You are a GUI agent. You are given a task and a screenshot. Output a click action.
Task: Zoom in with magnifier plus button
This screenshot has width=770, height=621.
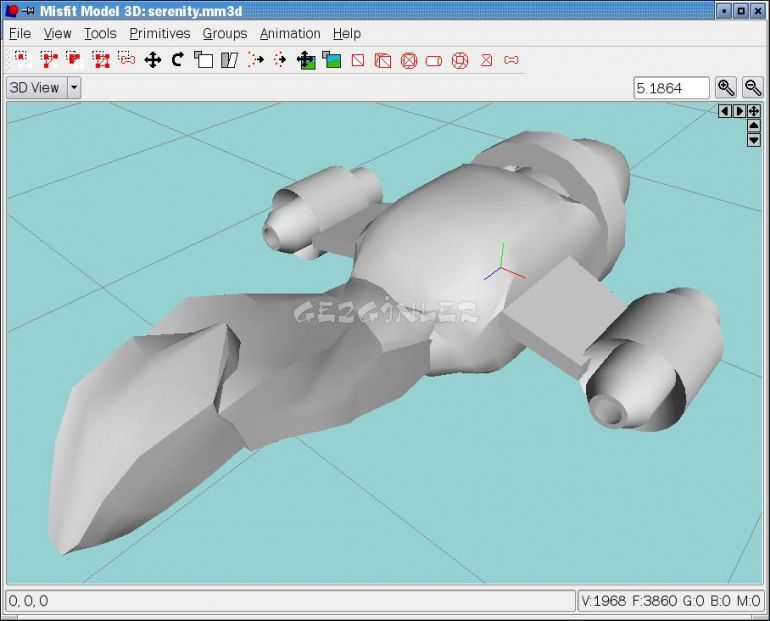[x=726, y=88]
